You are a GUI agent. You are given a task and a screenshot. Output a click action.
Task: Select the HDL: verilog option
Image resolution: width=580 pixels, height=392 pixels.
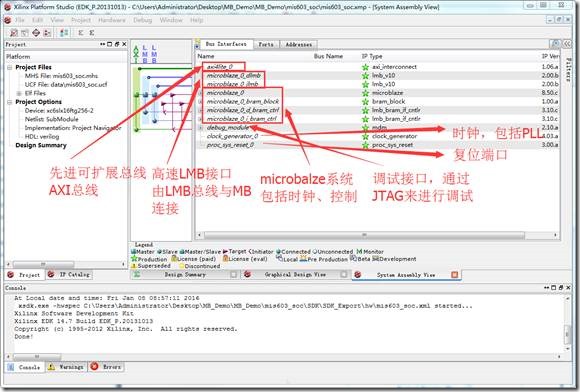pyautogui.click(x=42, y=136)
